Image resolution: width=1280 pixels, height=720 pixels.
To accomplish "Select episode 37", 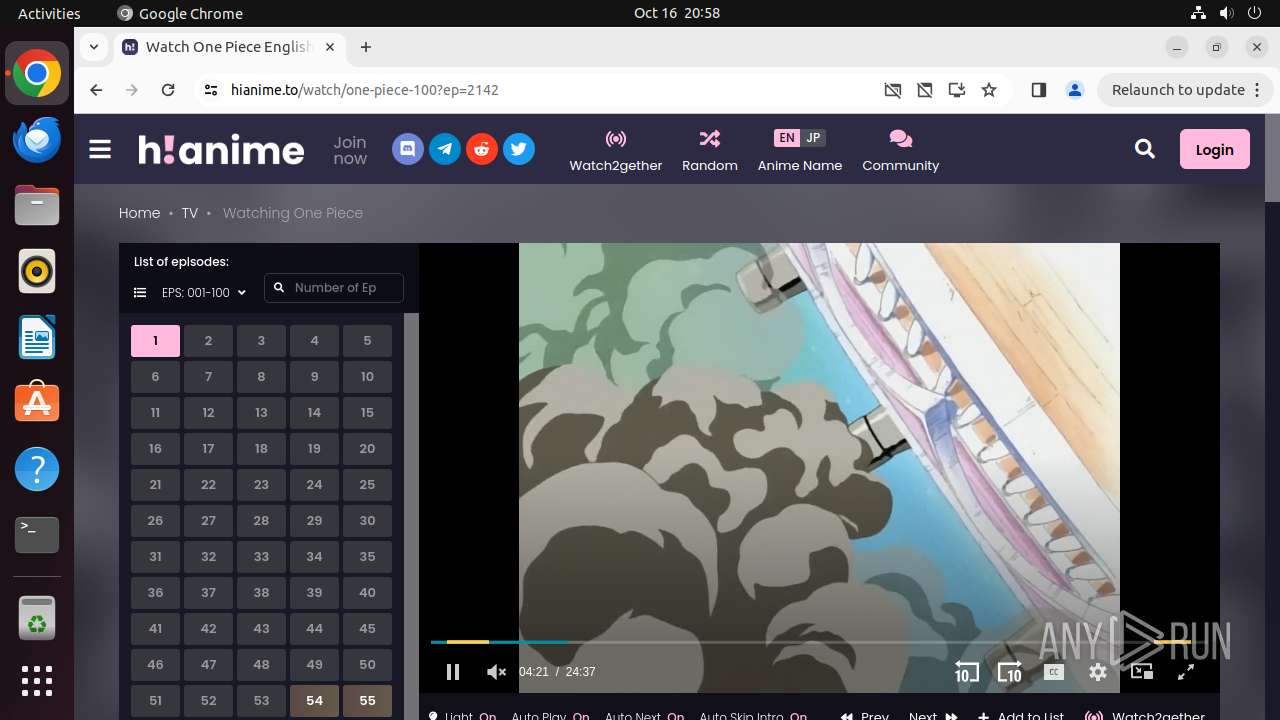I will [x=208, y=593].
